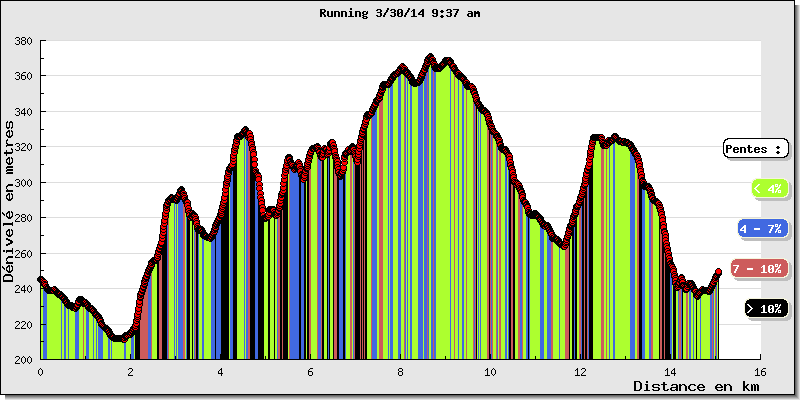Click the 280 tick label on elevation axis
This screenshot has width=800, height=400.
point(23,218)
